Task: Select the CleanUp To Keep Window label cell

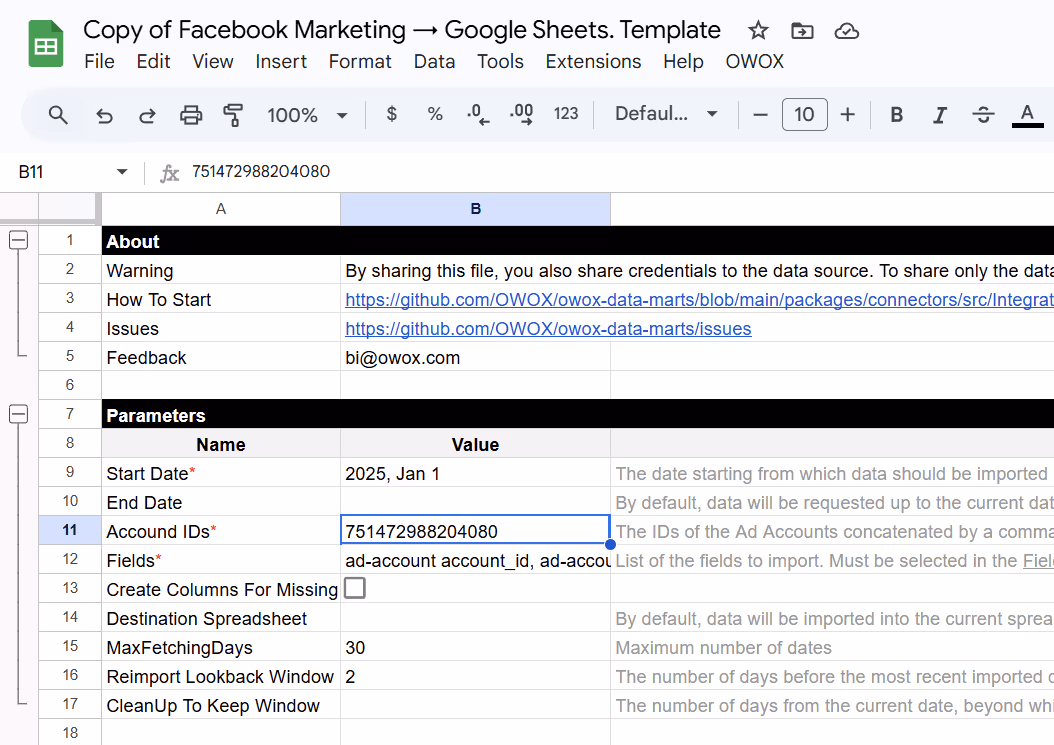Action: click(221, 705)
